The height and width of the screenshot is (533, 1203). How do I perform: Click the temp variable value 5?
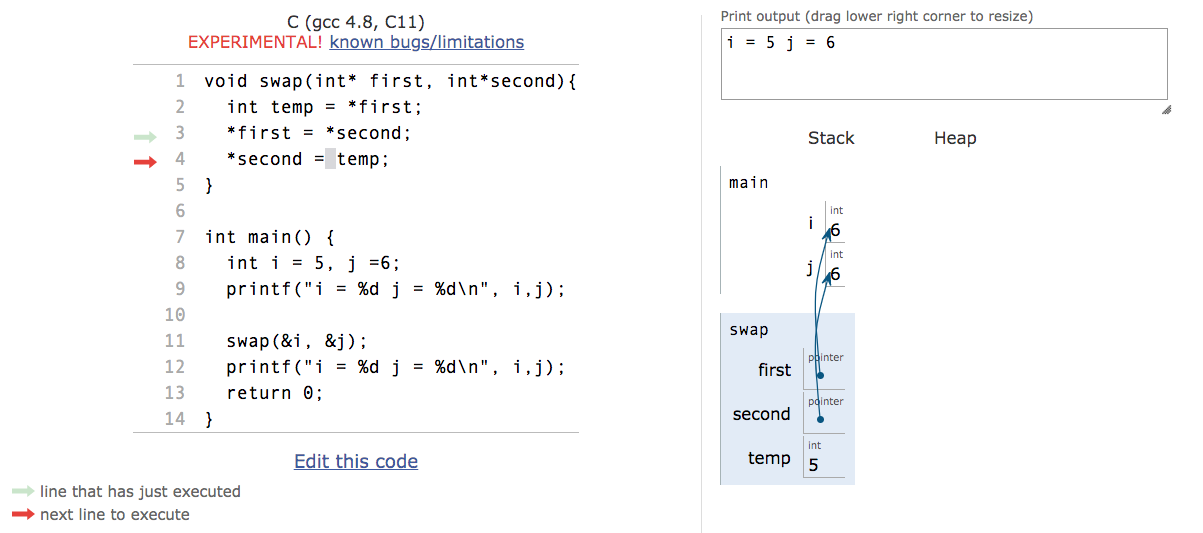[813, 465]
